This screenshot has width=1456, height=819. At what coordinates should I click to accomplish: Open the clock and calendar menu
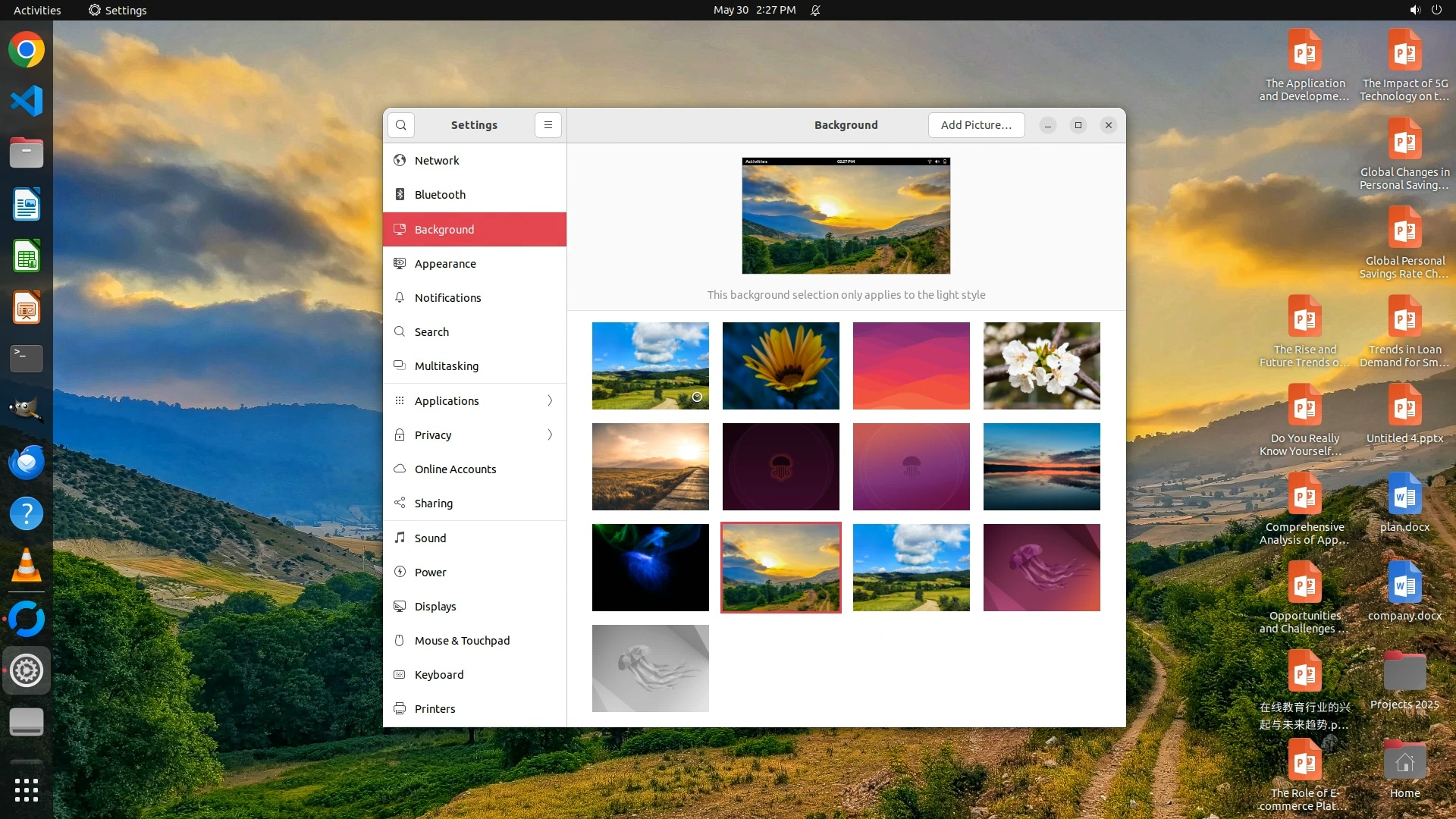click(754, 10)
